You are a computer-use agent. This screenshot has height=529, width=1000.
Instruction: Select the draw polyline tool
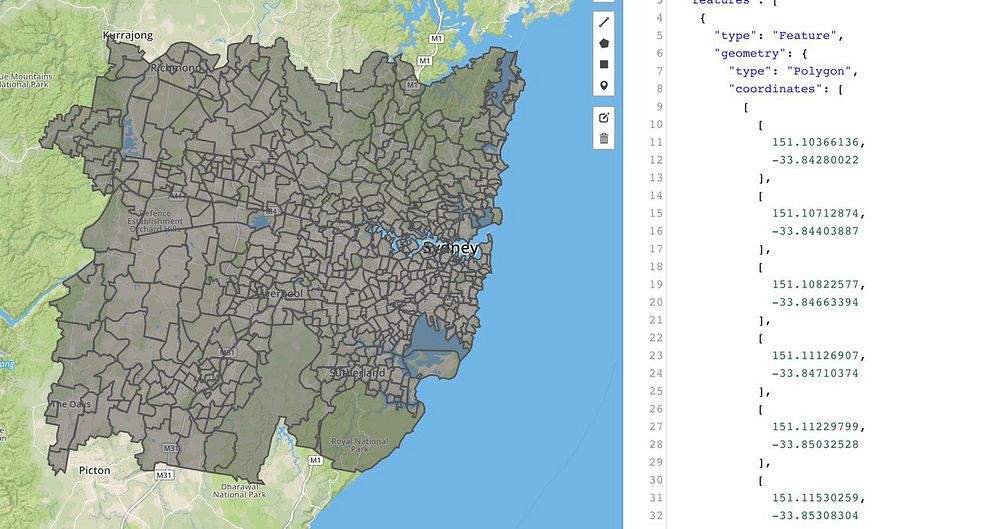[x=604, y=22]
